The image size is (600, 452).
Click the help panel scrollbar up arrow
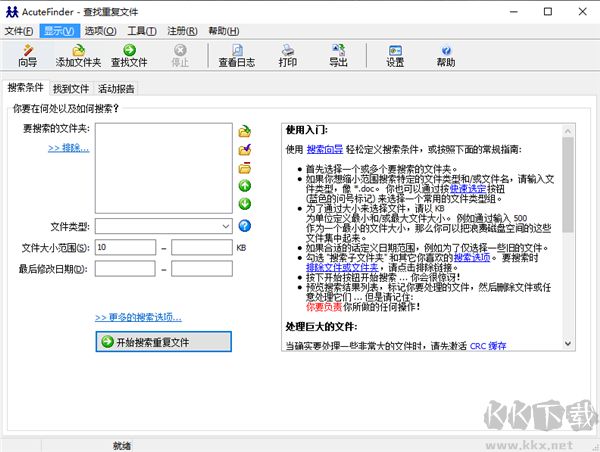(x=568, y=131)
